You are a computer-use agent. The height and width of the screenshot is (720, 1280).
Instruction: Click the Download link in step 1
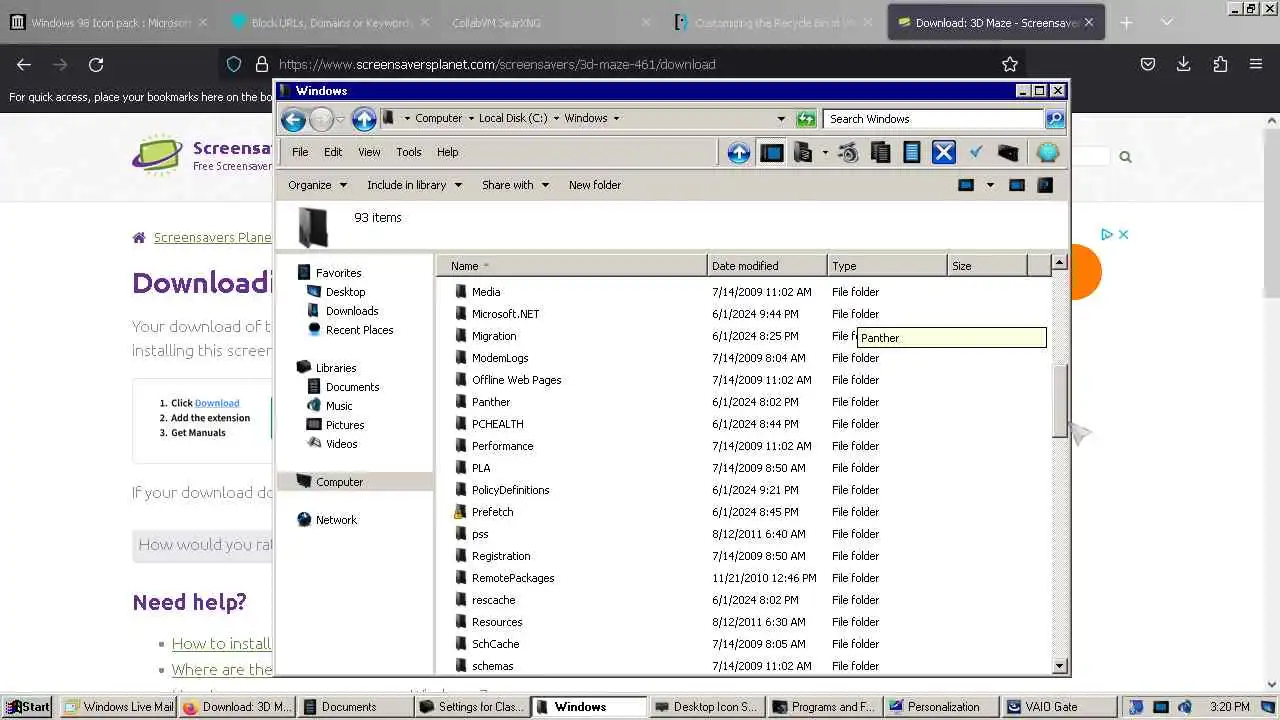coord(217,403)
